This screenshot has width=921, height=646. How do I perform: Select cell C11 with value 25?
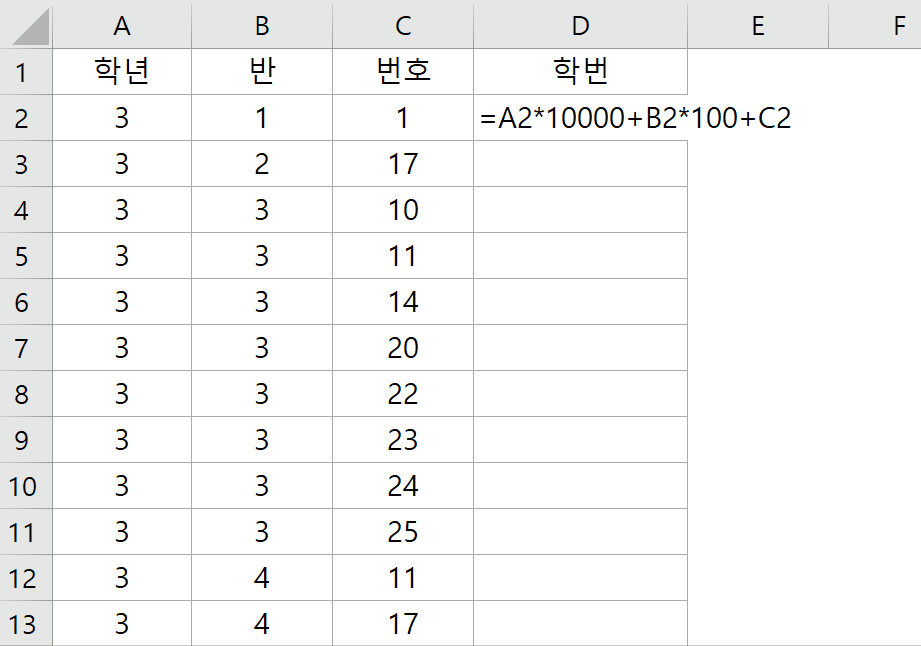click(x=403, y=532)
